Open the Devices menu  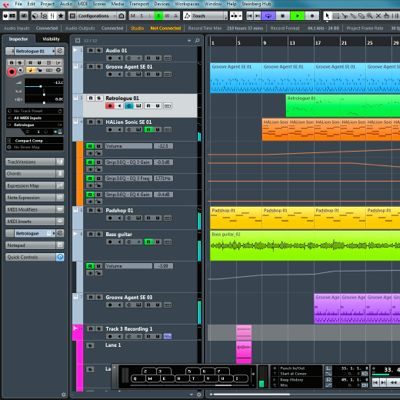[162, 4]
